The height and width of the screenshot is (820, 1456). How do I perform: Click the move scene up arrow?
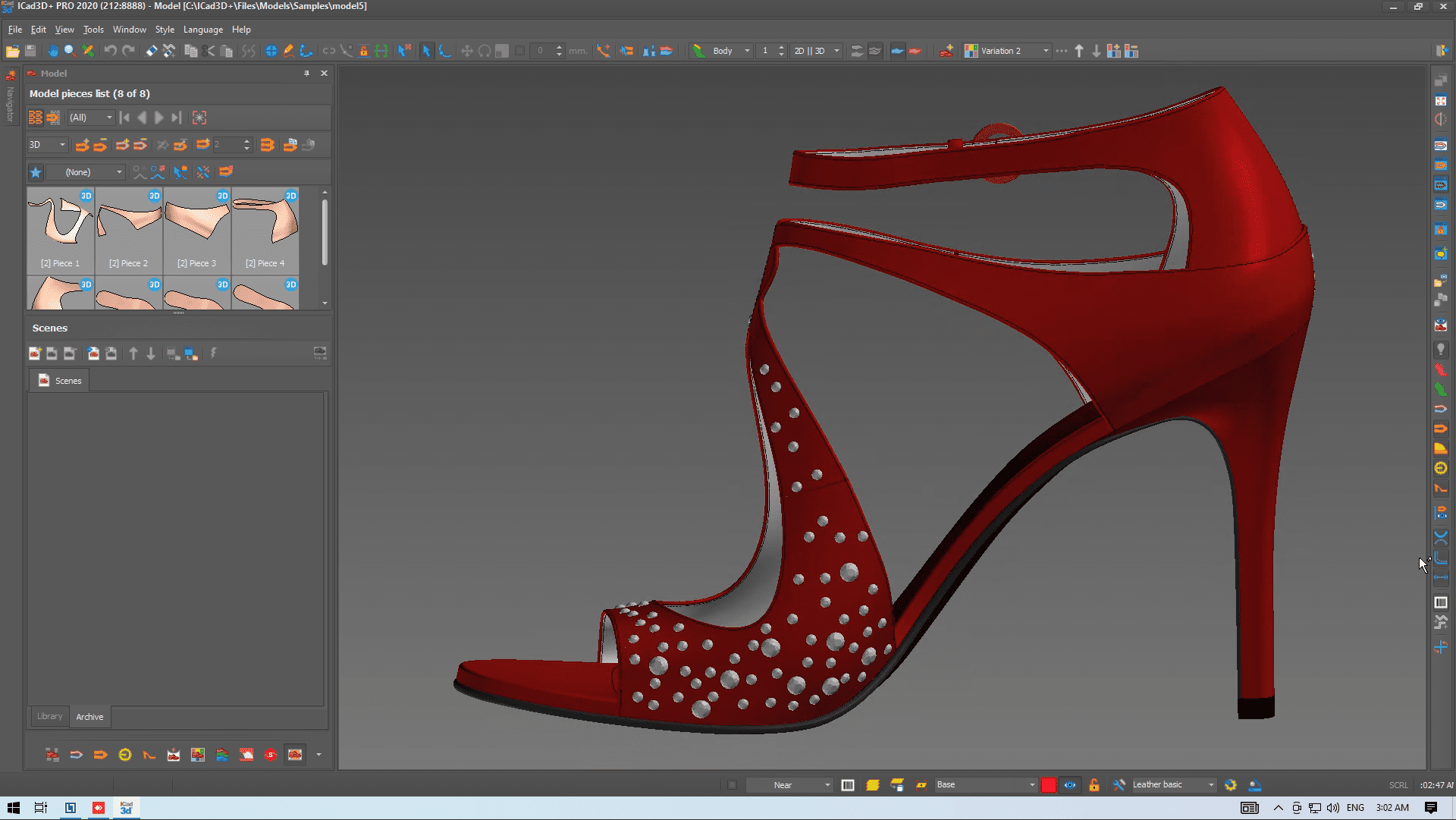tap(133, 353)
